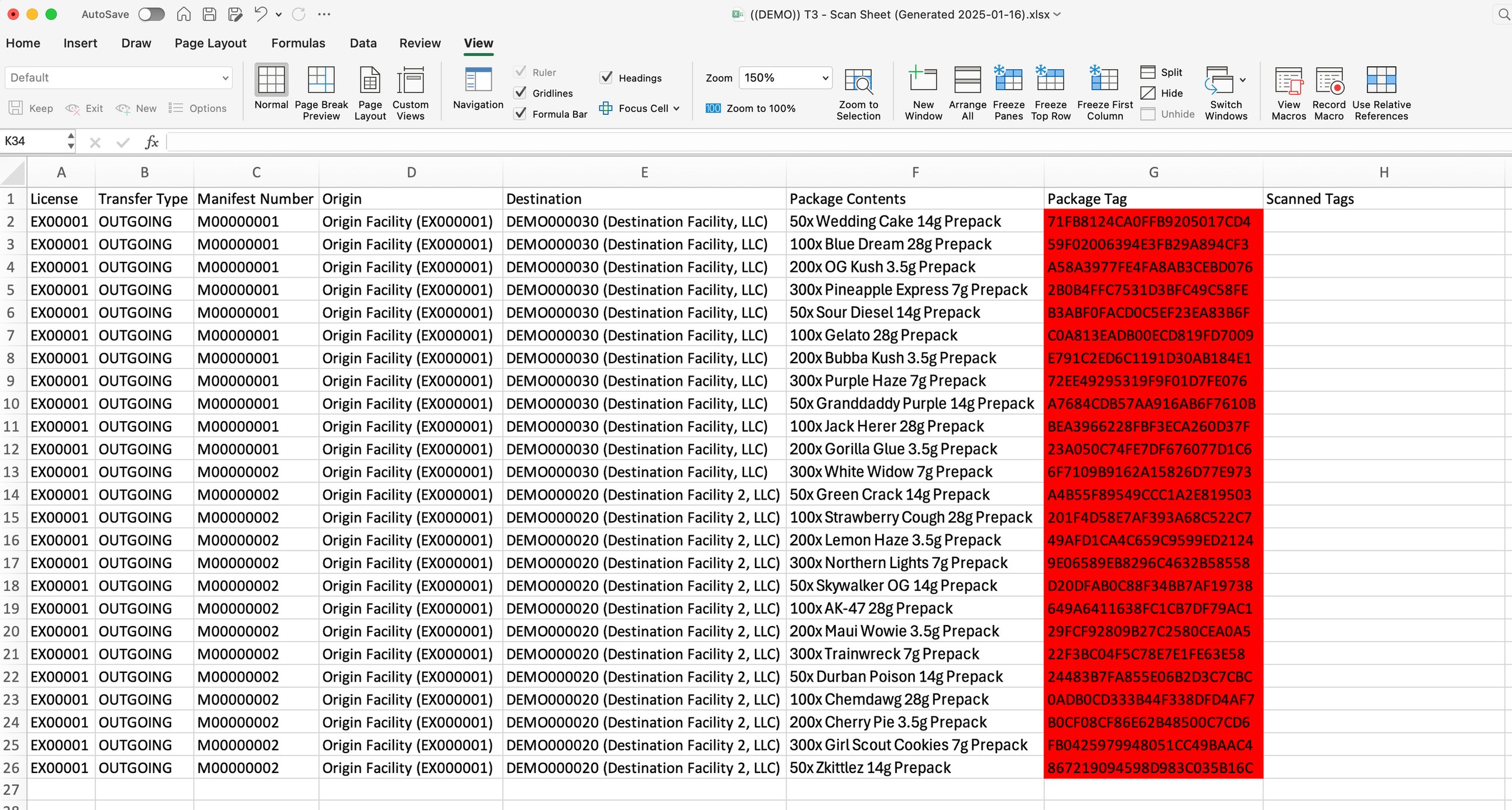The height and width of the screenshot is (810, 1512).
Task: Toggle the Headings checkbox
Action: click(x=606, y=77)
